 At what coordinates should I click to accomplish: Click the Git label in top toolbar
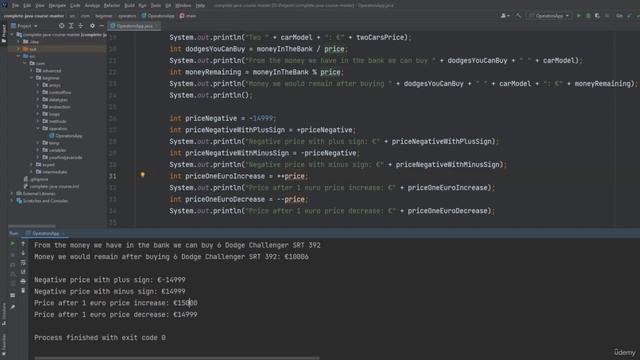[619, 16]
